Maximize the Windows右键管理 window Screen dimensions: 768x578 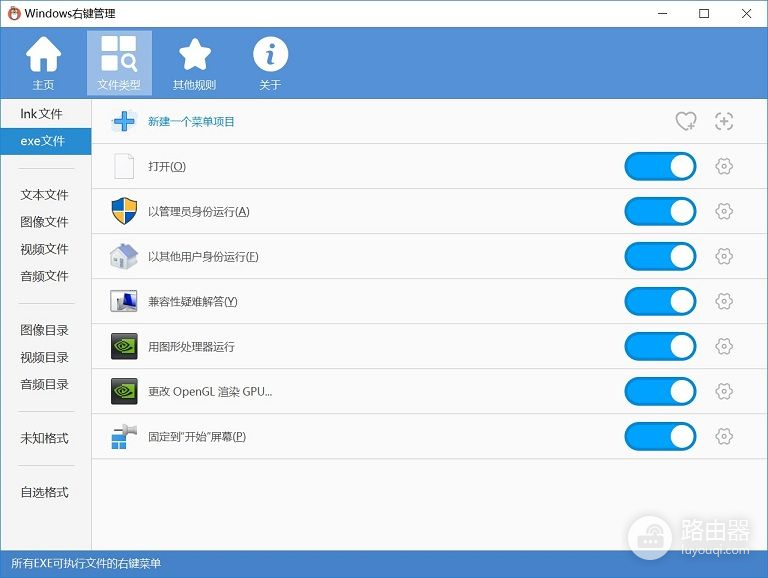click(704, 13)
